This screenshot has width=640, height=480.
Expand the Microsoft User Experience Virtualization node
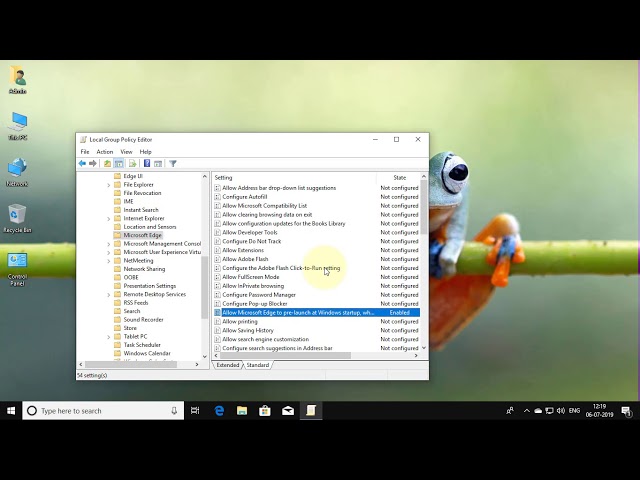pos(109,253)
